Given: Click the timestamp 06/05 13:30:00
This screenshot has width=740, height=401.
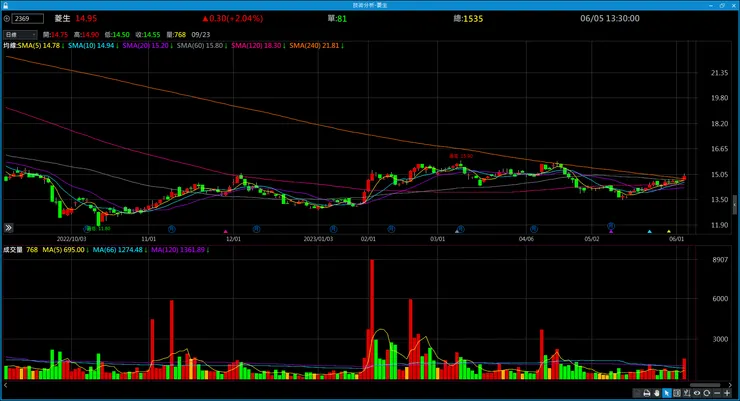Looking at the screenshot, I should 610,18.
